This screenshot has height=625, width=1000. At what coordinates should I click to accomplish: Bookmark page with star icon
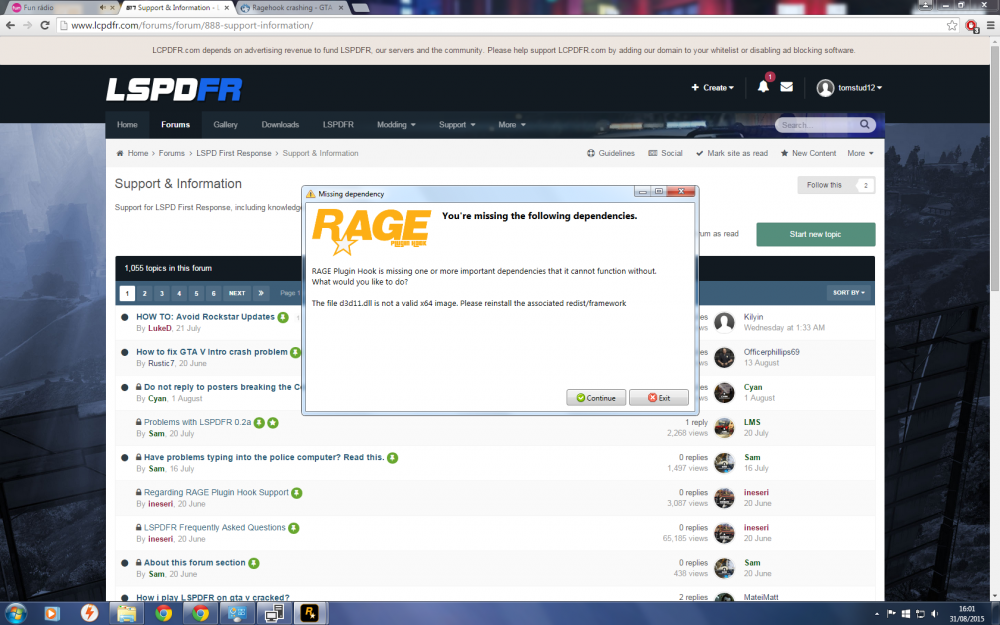click(x=952, y=25)
